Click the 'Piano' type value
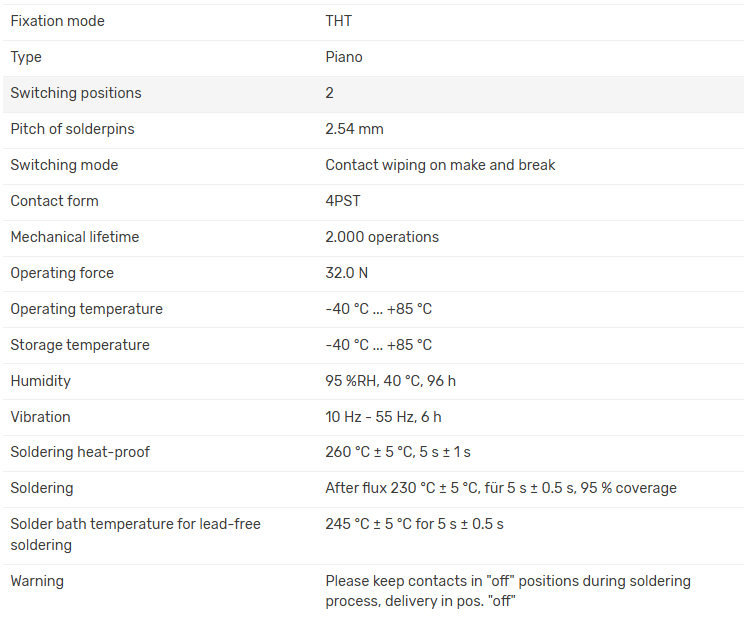 [344, 57]
